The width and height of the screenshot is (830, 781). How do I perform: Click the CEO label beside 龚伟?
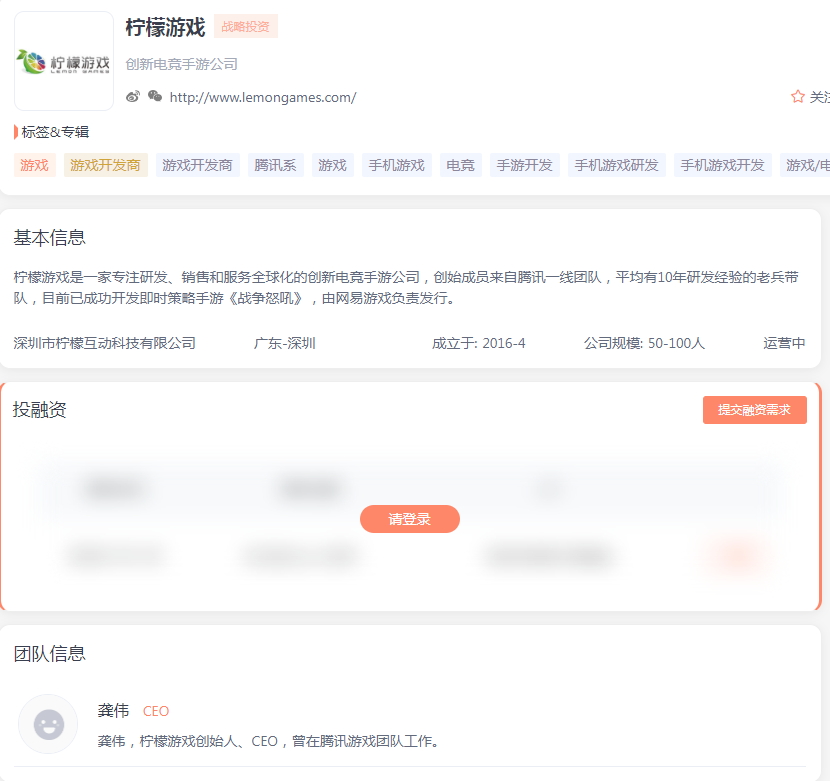coord(156,711)
